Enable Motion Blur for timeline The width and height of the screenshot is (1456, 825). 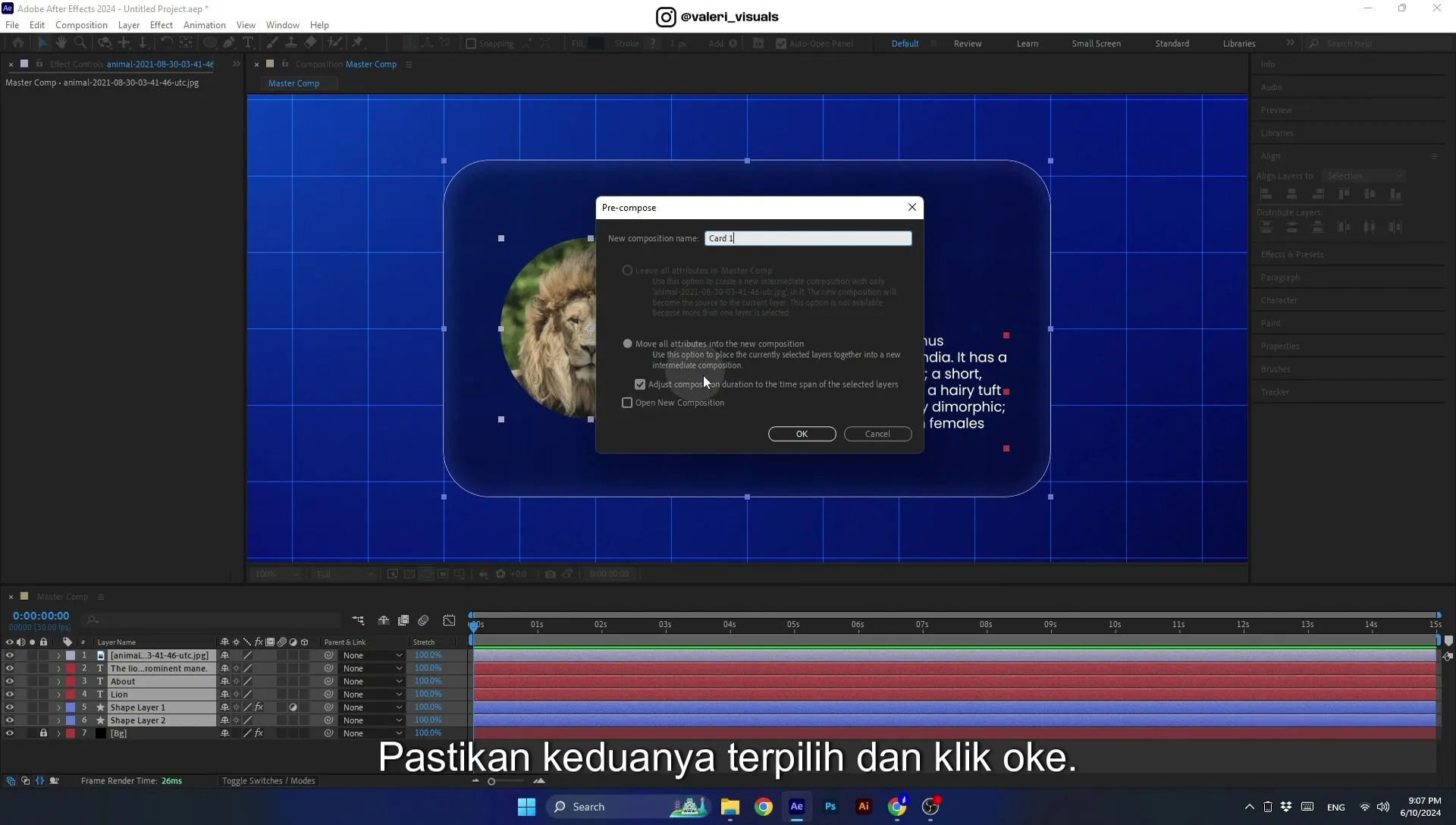(423, 620)
